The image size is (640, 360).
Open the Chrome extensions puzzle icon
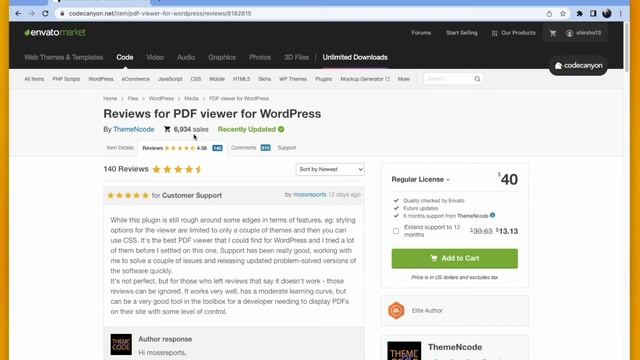pos(580,13)
